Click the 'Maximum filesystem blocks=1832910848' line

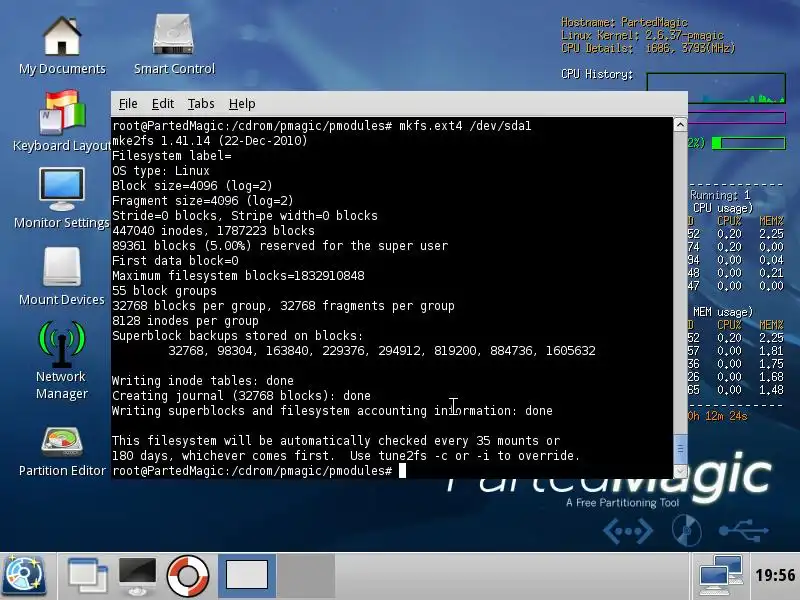click(238, 276)
